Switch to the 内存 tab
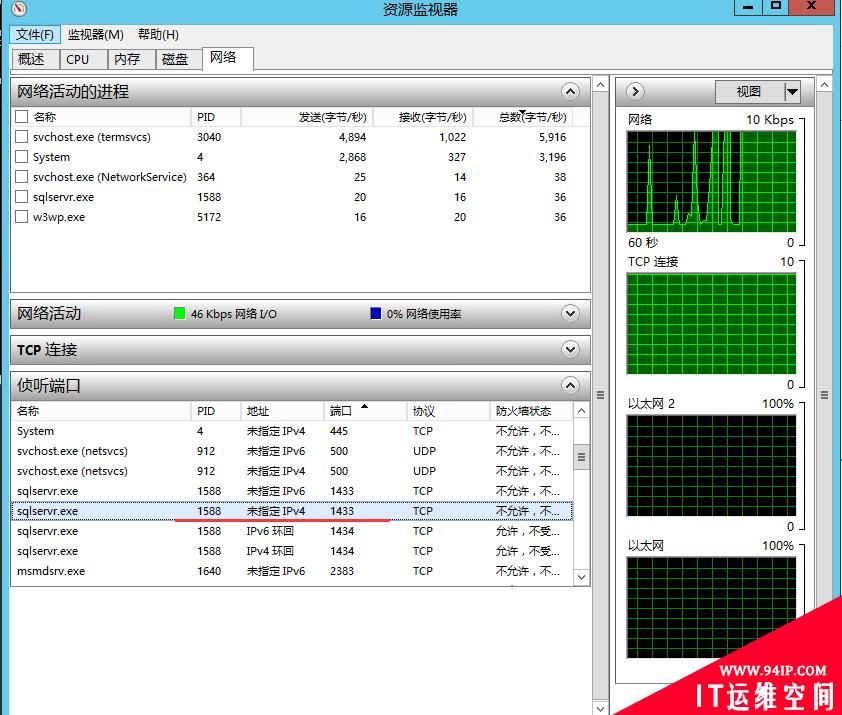 point(131,59)
